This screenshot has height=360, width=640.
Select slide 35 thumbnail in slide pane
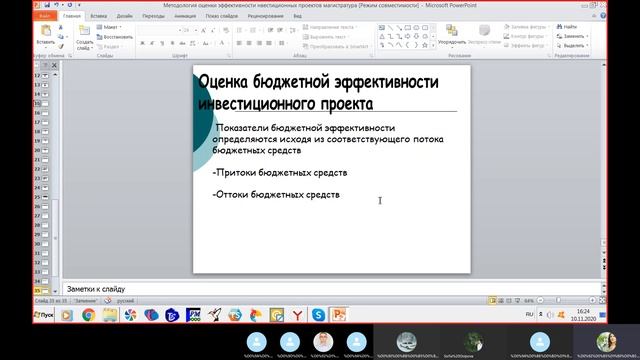click(45, 291)
